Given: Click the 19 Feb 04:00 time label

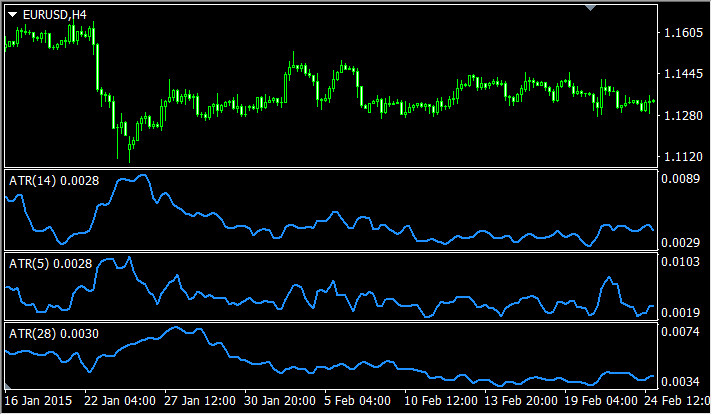Looking at the screenshot, I should 601,401.
